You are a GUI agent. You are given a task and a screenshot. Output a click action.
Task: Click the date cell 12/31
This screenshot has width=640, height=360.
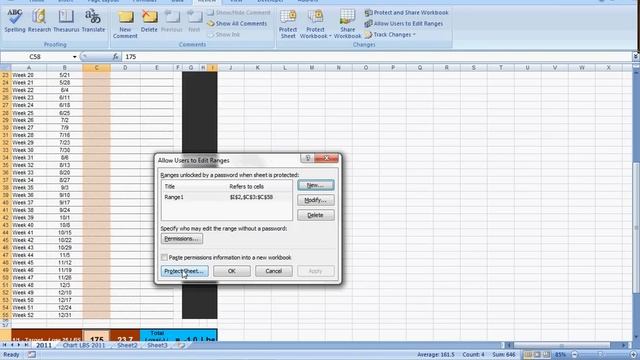coord(64,315)
